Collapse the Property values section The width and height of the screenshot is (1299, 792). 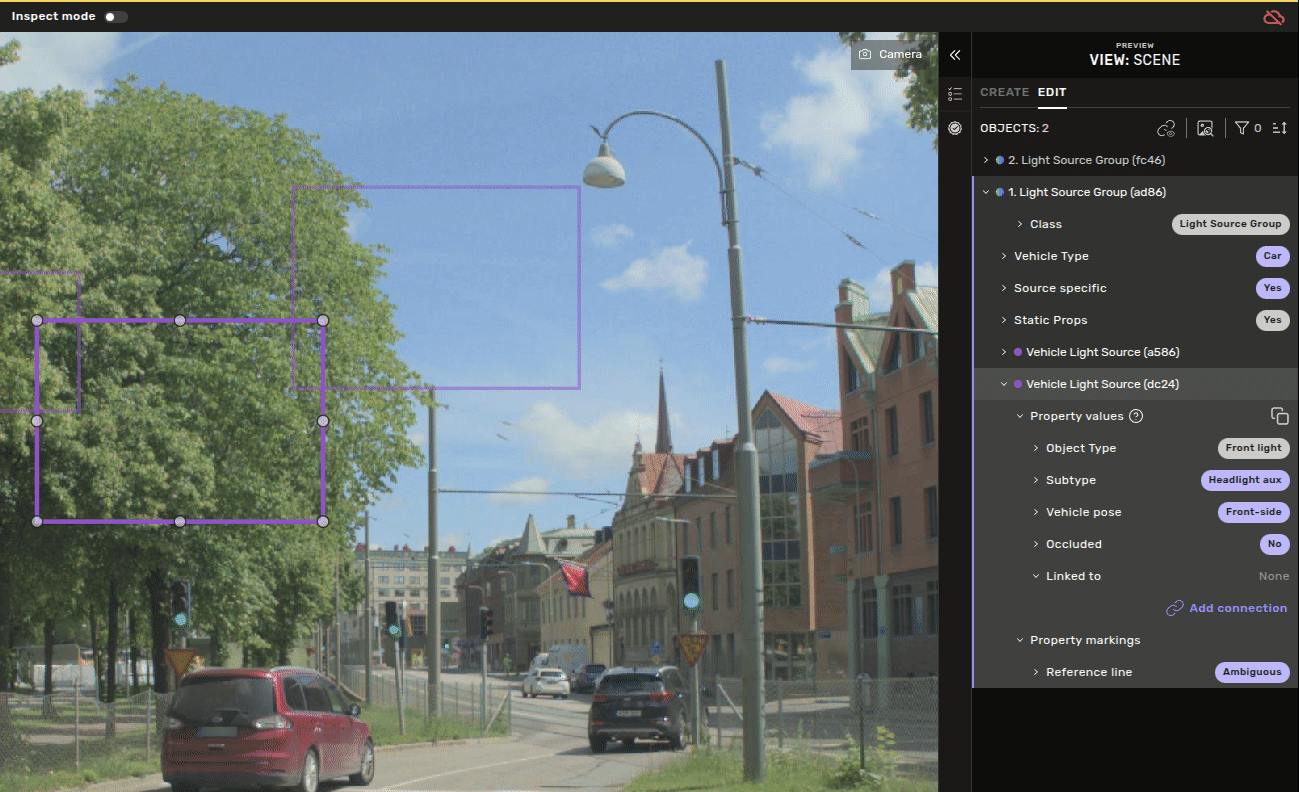coord(1020,416)
